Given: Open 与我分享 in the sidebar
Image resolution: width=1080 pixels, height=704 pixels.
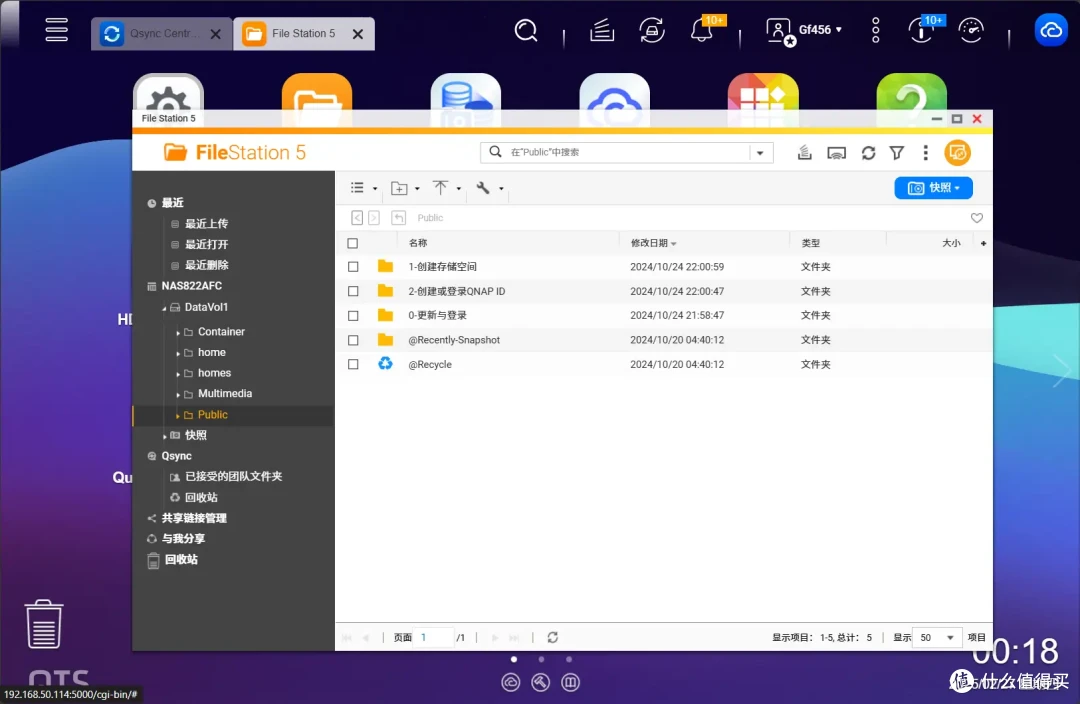Looking at the screenshot, I should click(x=183, y=539).
